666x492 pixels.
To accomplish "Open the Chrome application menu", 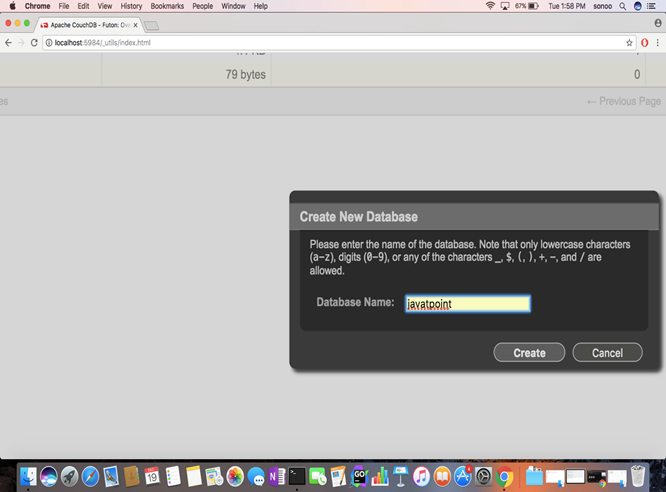I will click(x=37, y=6).
